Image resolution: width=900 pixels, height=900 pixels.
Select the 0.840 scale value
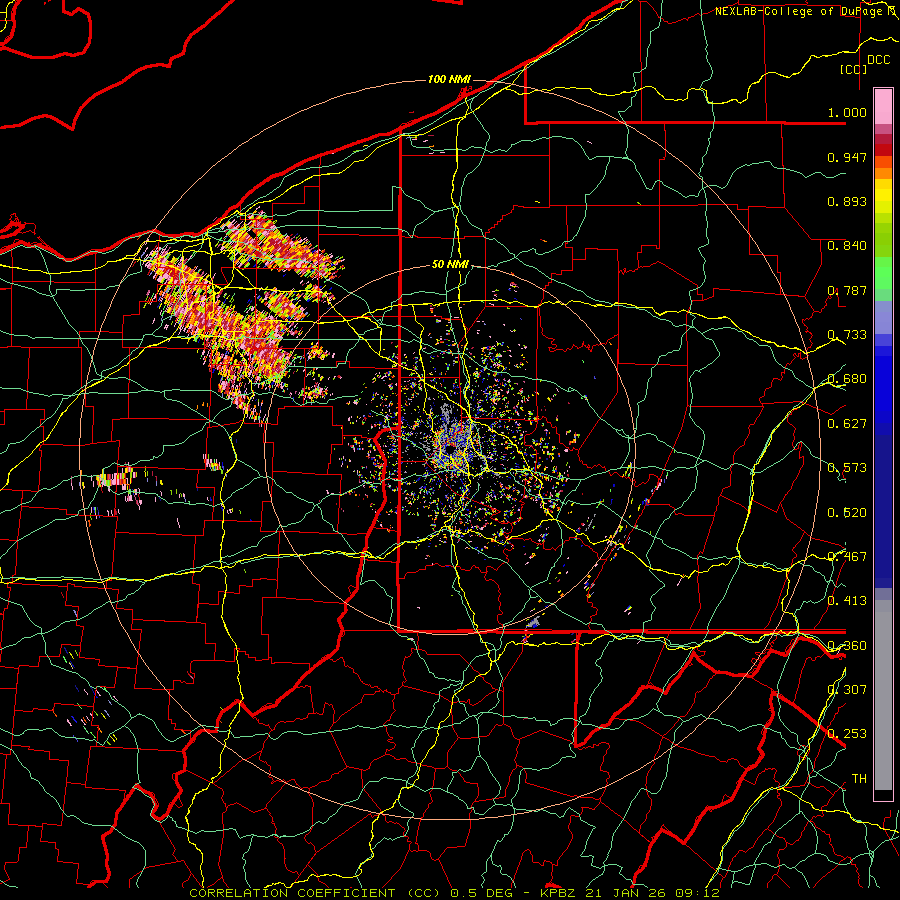pos(847,246)
